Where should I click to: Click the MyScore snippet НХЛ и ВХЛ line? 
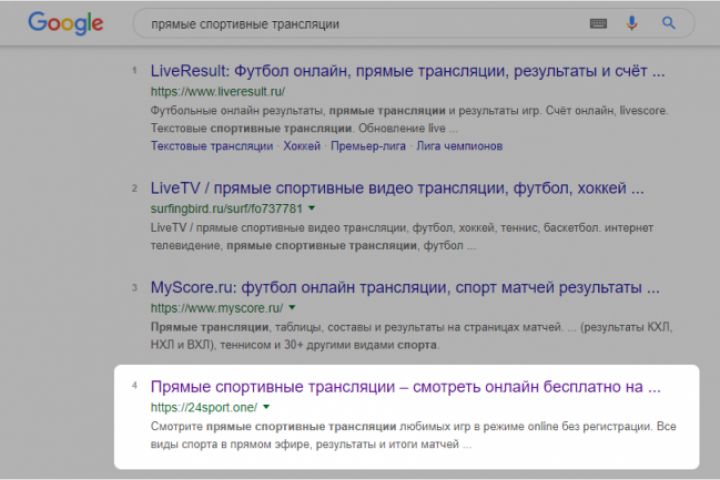click(x=294, y=345)
